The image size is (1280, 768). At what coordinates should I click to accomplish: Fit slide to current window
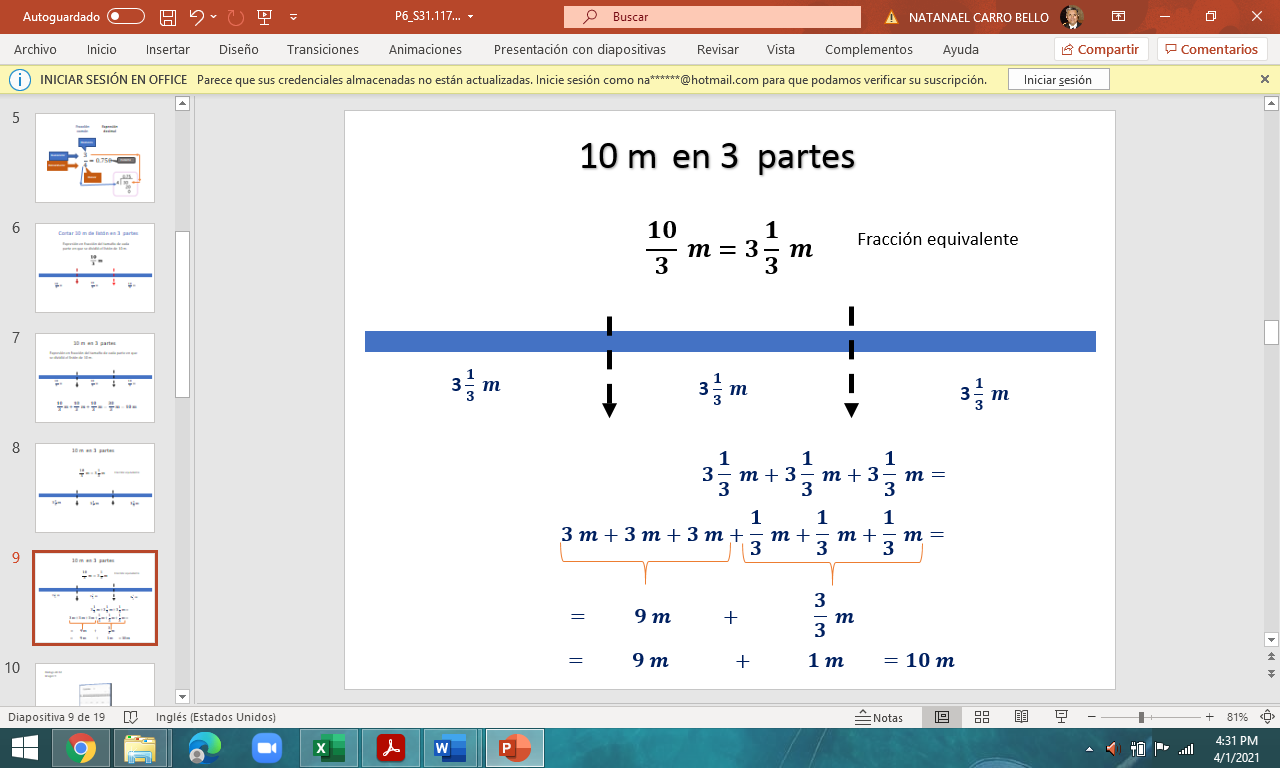(x=1268, y=717)
